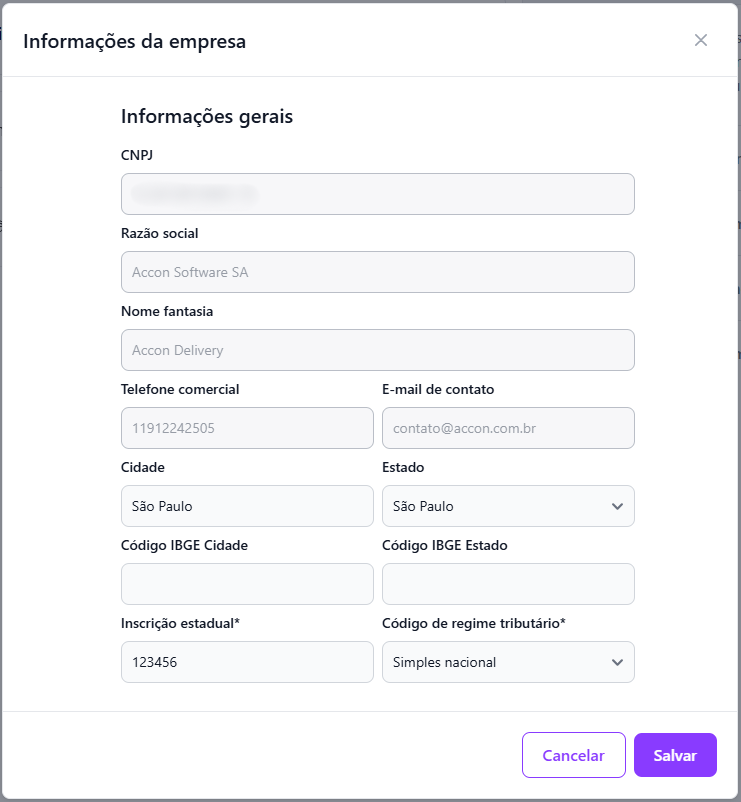
Task: Click the Nome fantasia text box
Action: coord(377,350)
